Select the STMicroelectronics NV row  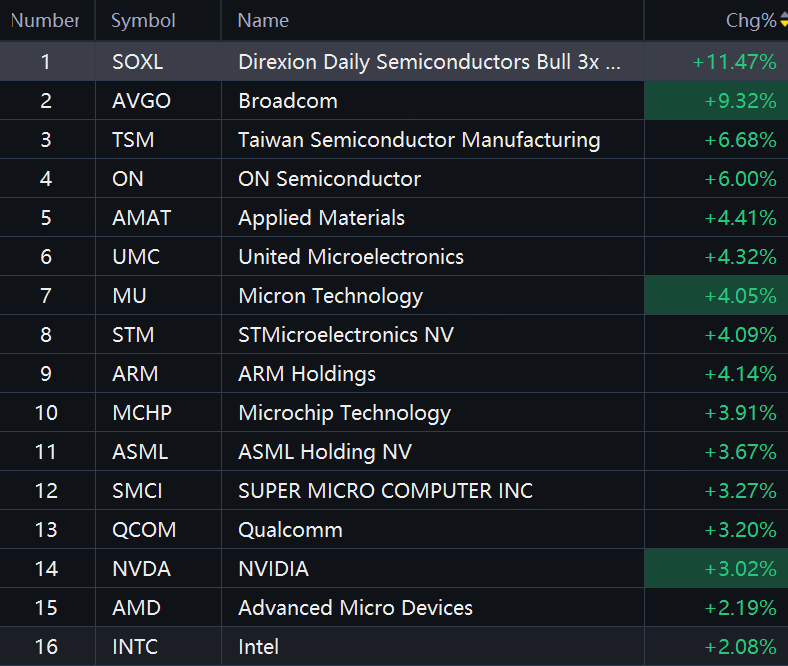[x=394, y=335]
